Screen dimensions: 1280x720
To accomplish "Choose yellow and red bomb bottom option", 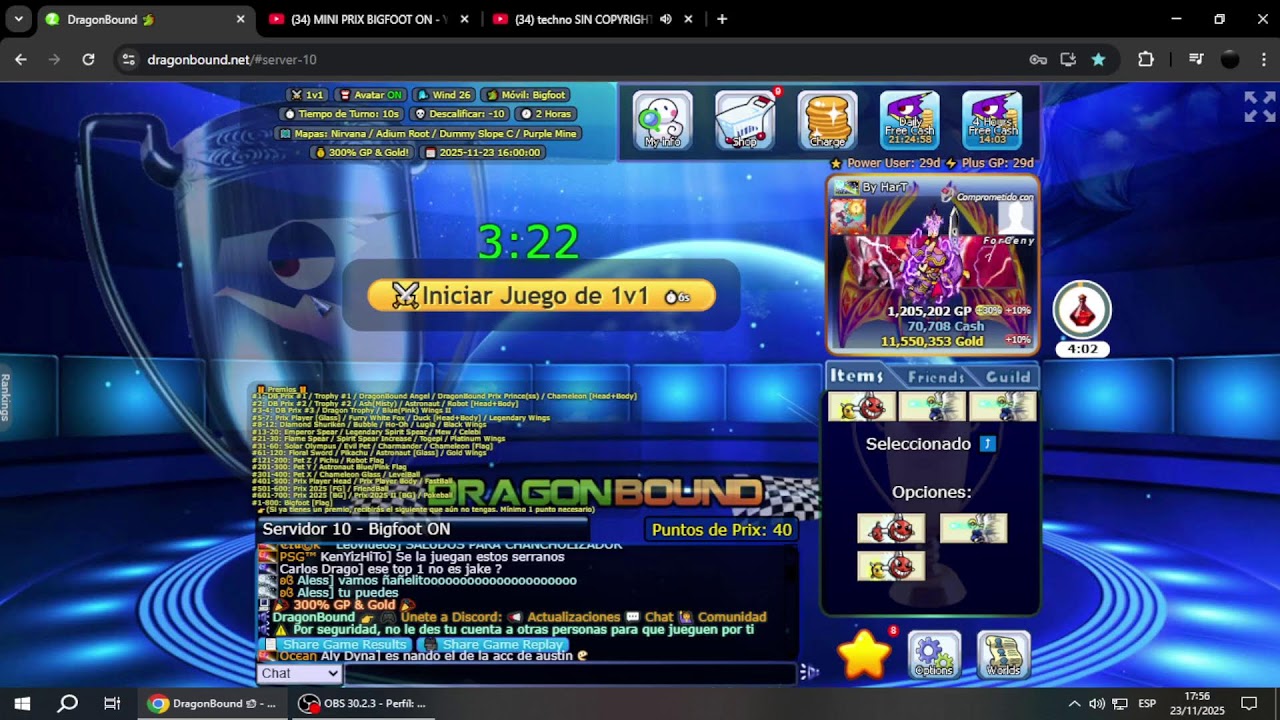I will coord(891,566).
